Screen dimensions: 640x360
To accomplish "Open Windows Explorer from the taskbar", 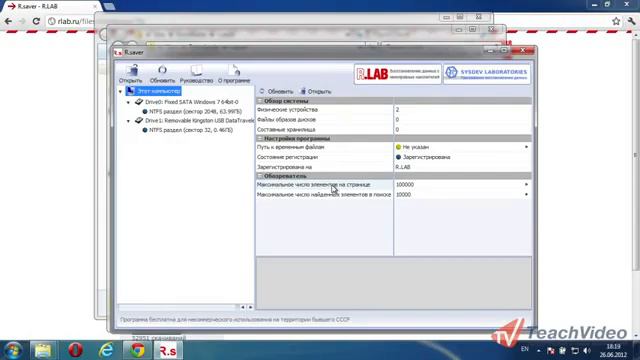I will (x=42, y=351).
